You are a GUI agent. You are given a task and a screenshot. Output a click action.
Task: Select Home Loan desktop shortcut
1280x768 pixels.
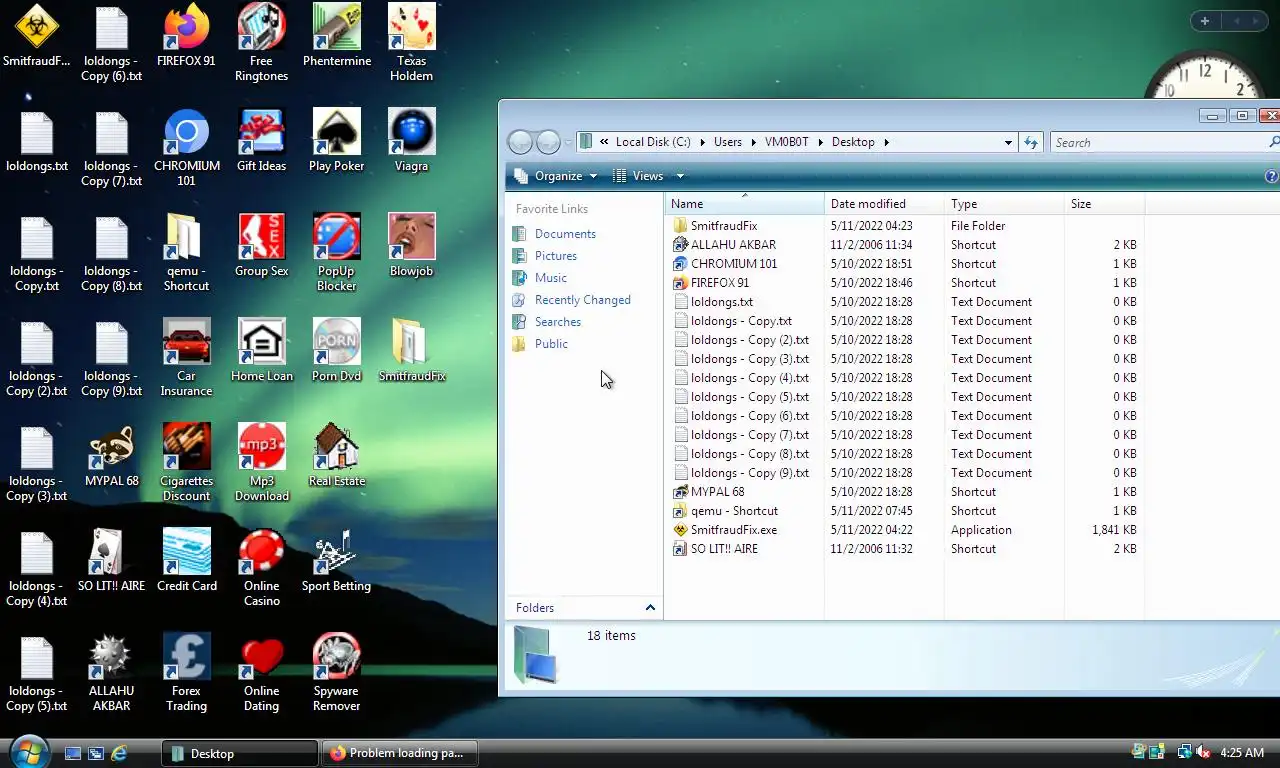261,351
